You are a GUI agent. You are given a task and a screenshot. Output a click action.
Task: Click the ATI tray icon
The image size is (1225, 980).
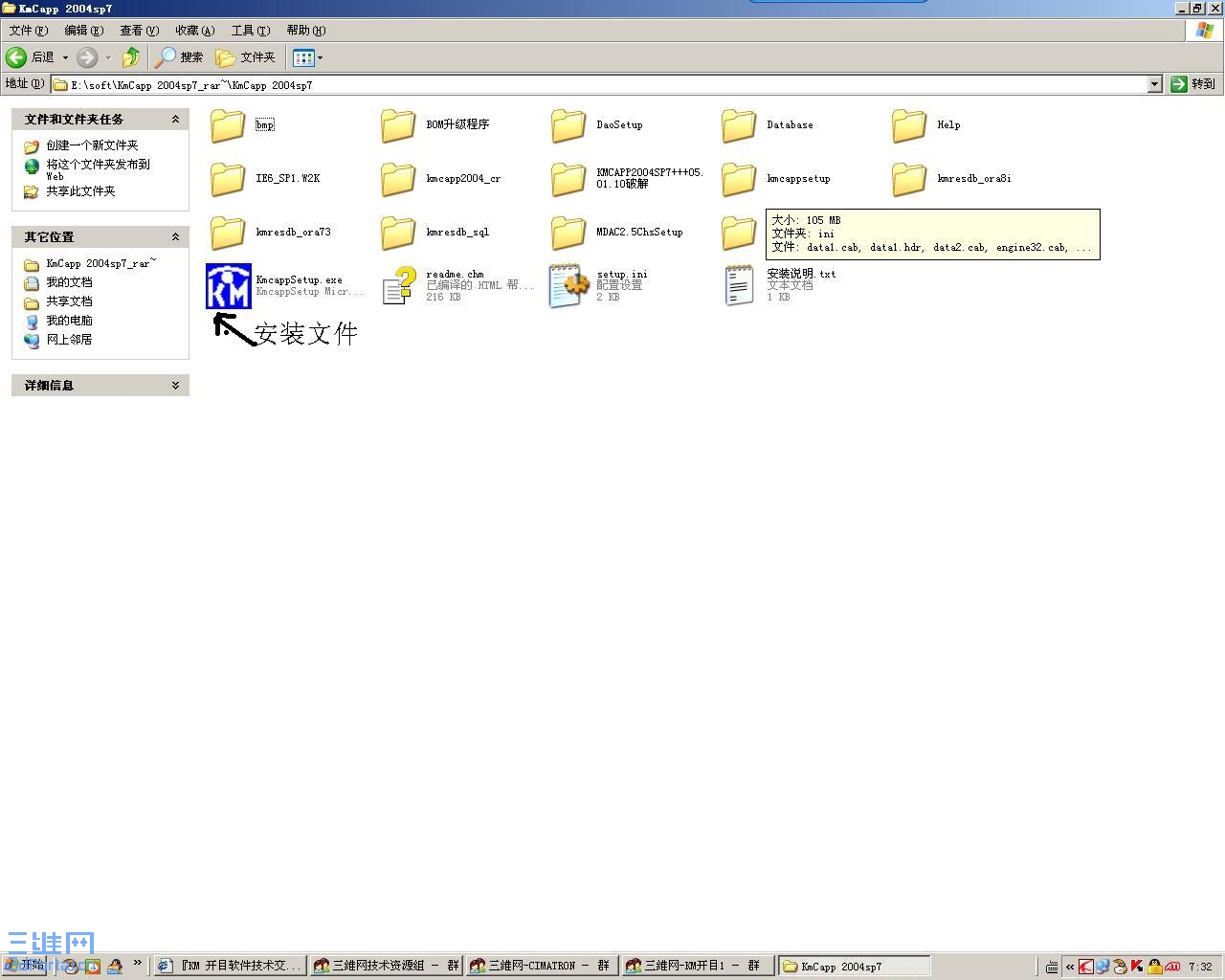(x=1172, y=967)
